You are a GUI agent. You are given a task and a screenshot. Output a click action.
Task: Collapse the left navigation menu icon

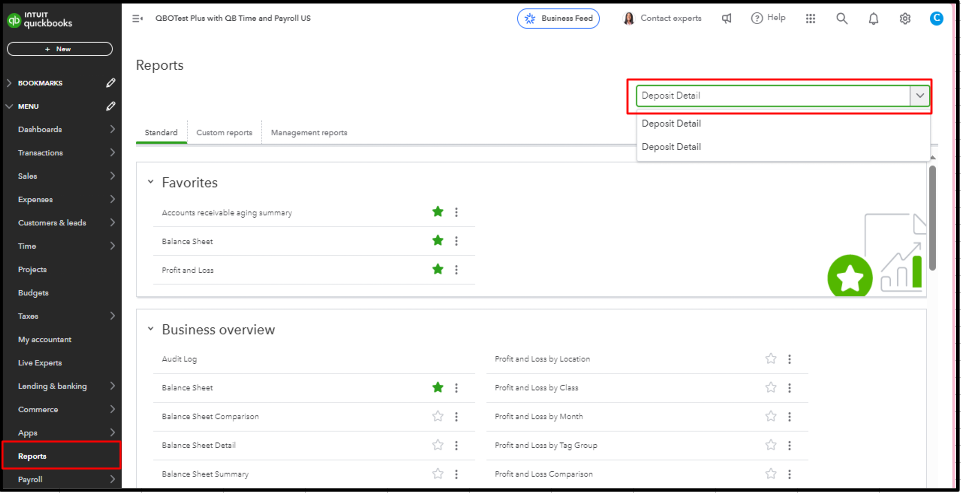138,18
